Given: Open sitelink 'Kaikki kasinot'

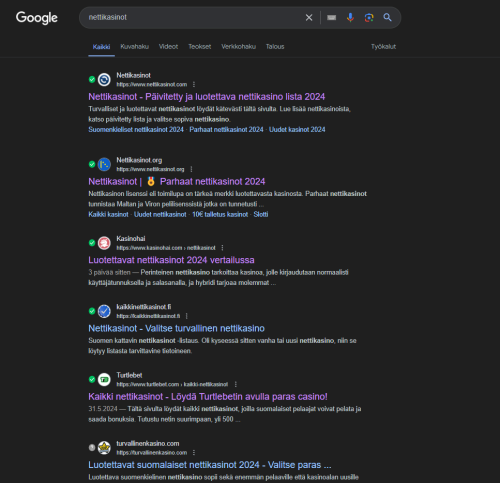Looking at the screenshot, I should [108, 214].
